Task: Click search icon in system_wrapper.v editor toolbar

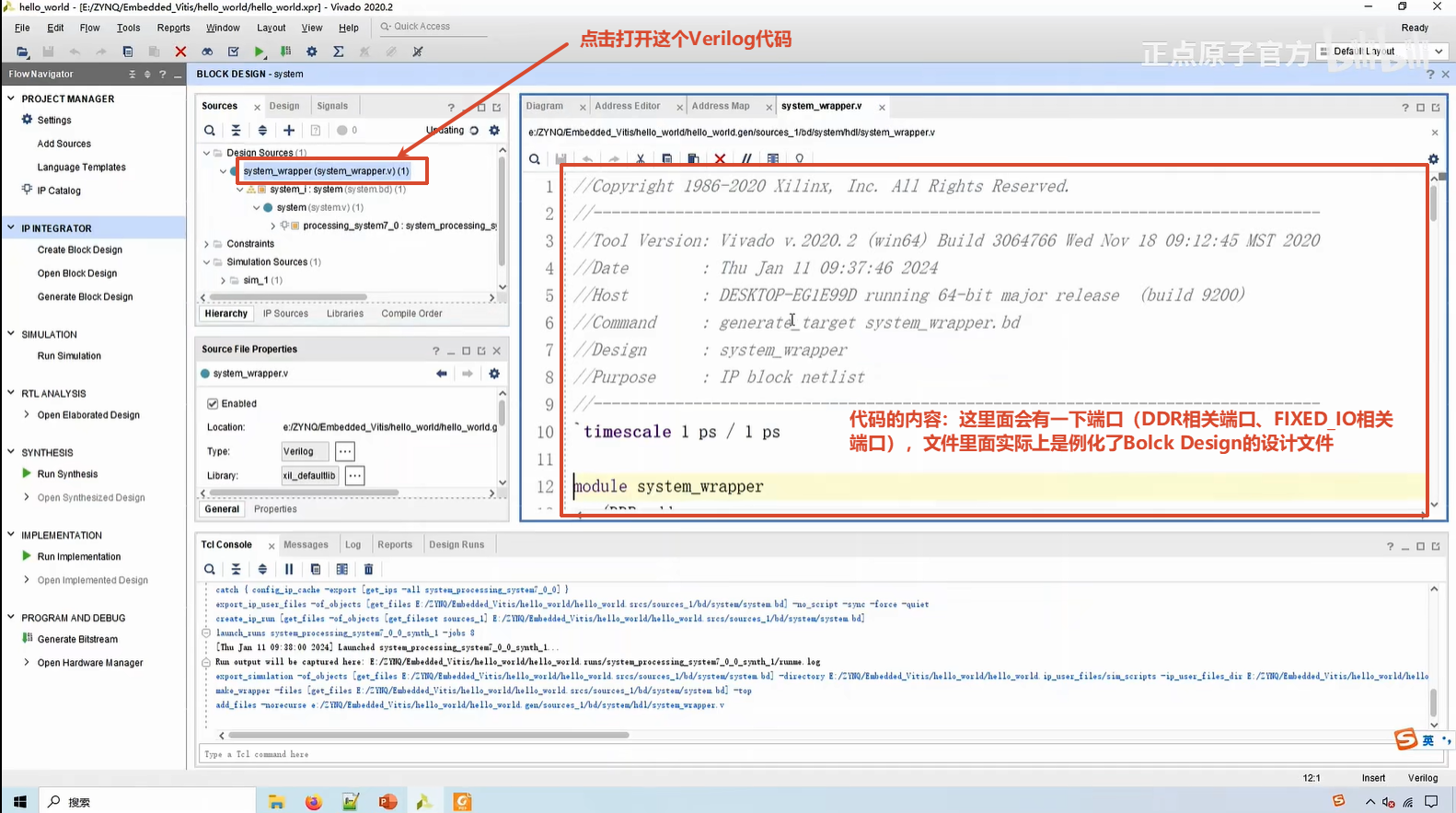Action: (x=535, y=159)
